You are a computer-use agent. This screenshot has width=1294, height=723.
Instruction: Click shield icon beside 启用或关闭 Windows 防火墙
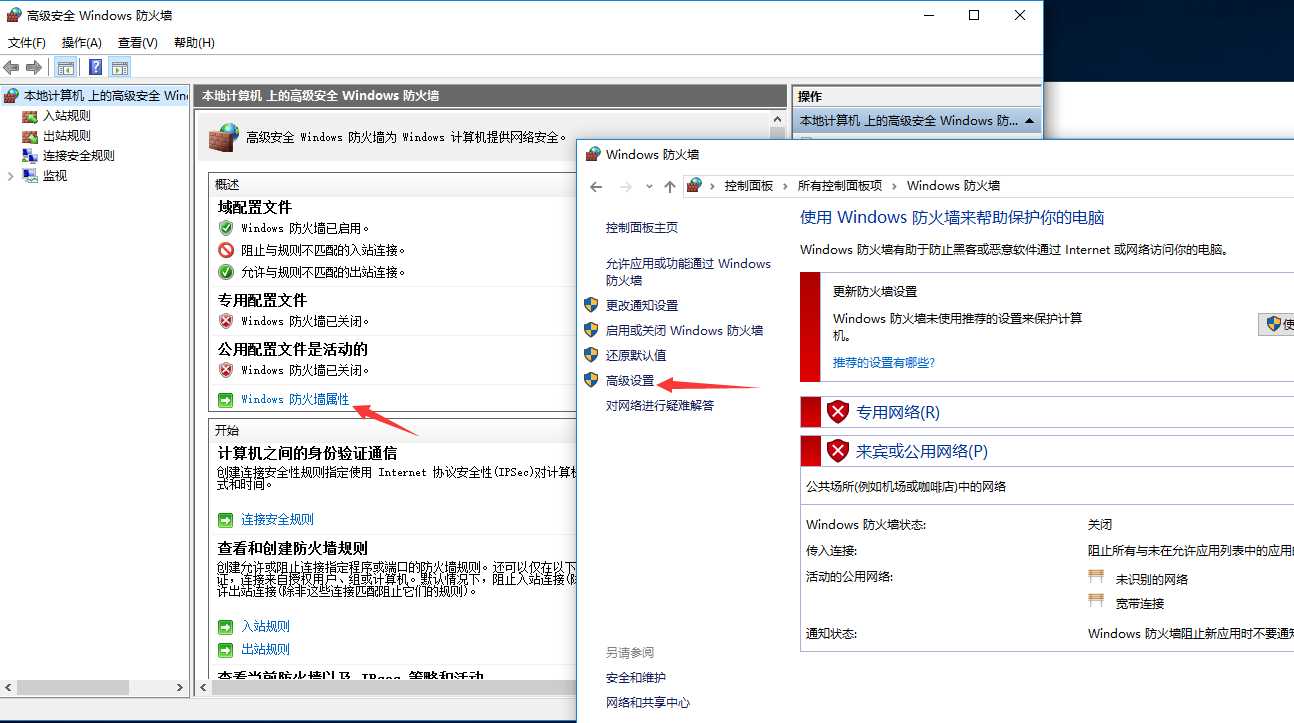pos(591,330)
